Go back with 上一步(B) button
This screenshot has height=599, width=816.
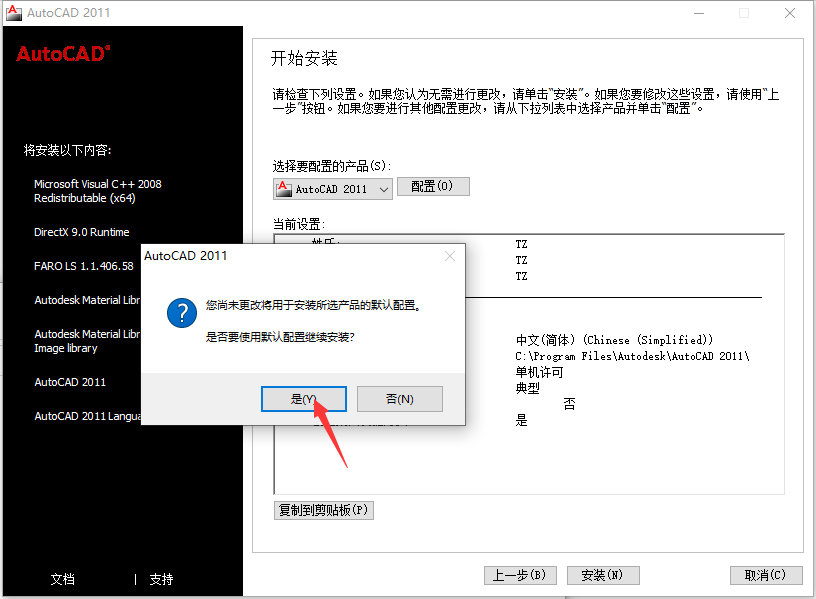(x=520, y=575)
